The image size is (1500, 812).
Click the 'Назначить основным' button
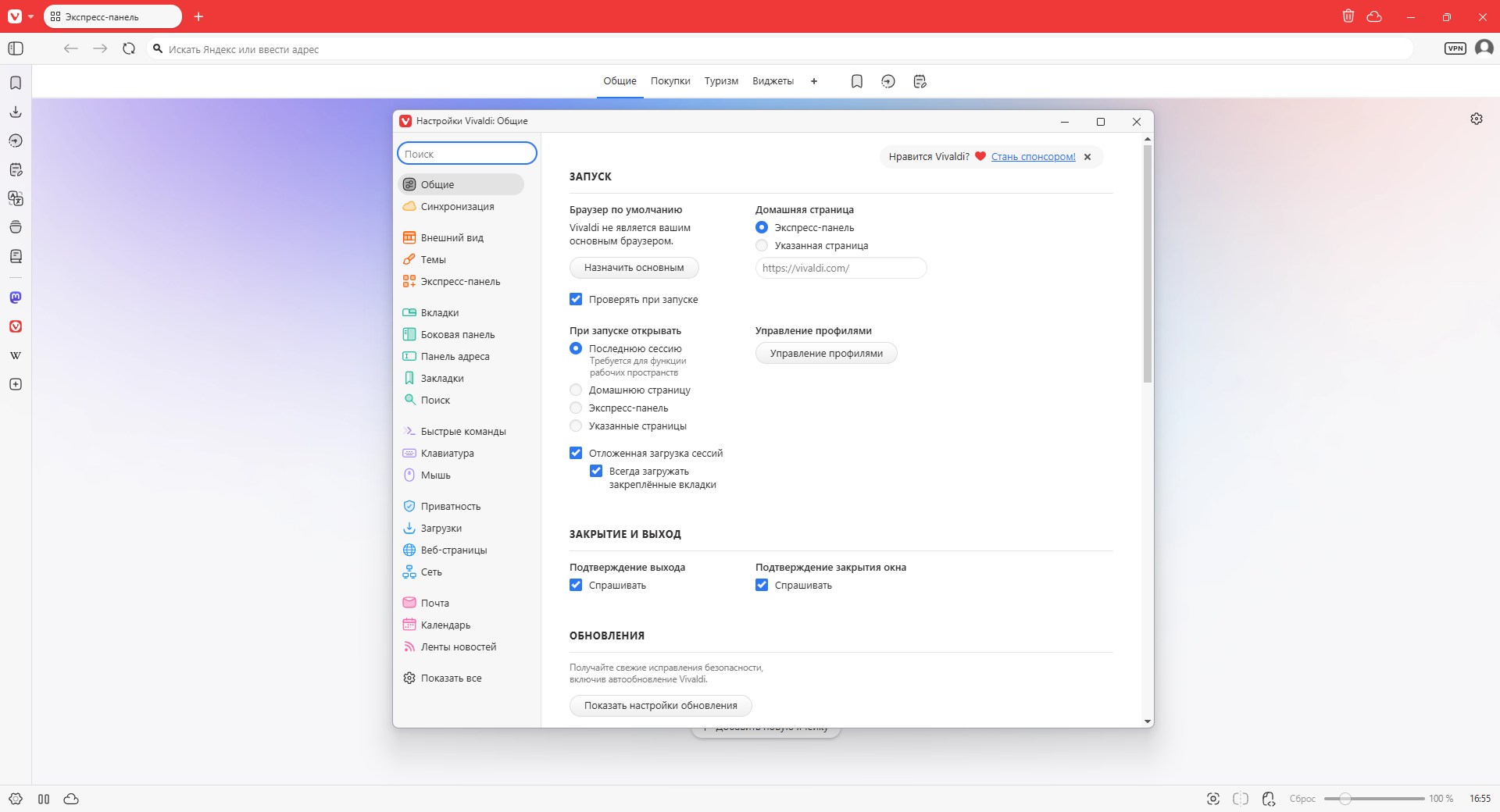[x=634, y=268]
